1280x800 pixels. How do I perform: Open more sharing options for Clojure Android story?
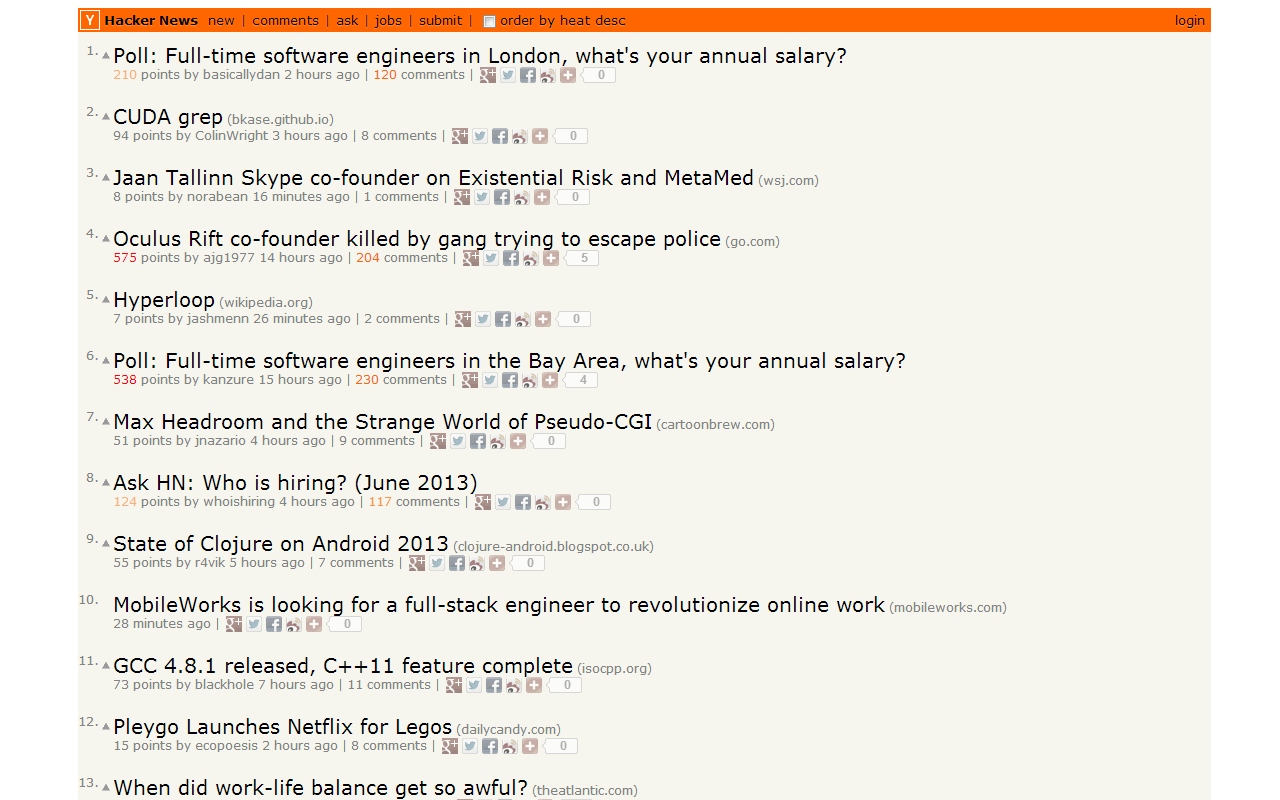click(497, 563)
